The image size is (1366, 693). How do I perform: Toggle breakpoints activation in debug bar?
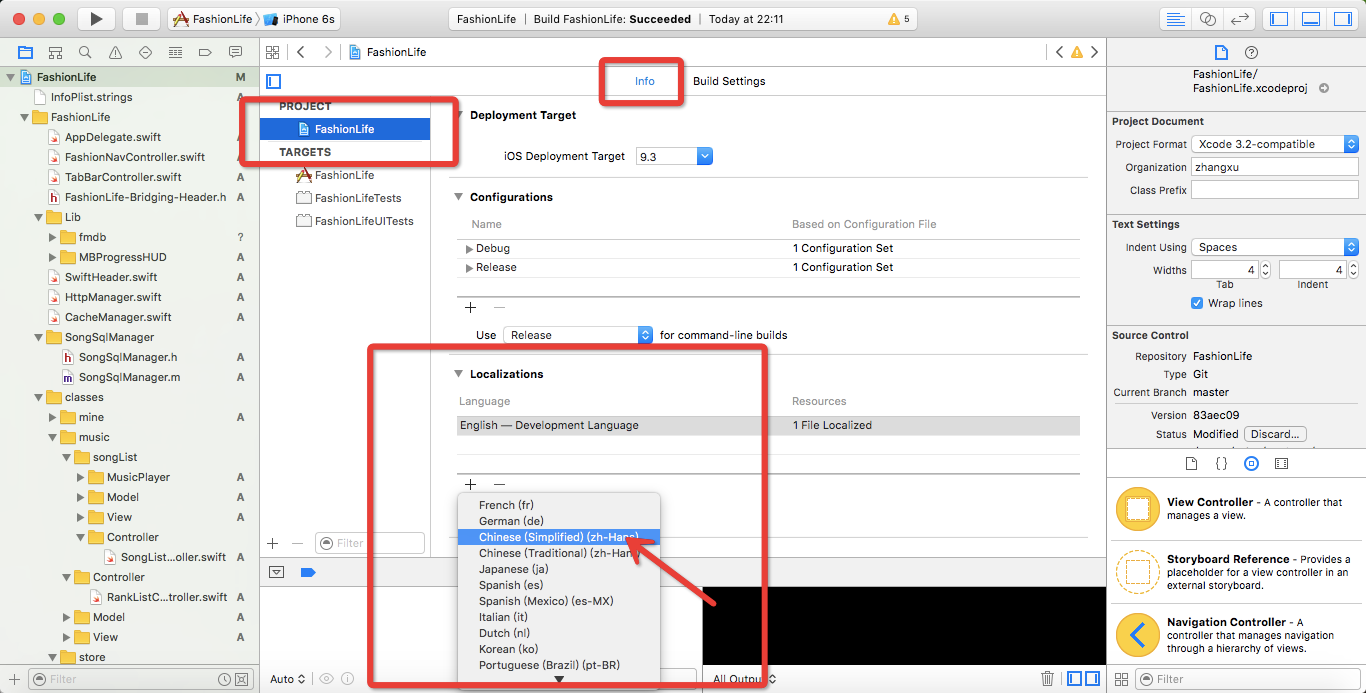308,572
